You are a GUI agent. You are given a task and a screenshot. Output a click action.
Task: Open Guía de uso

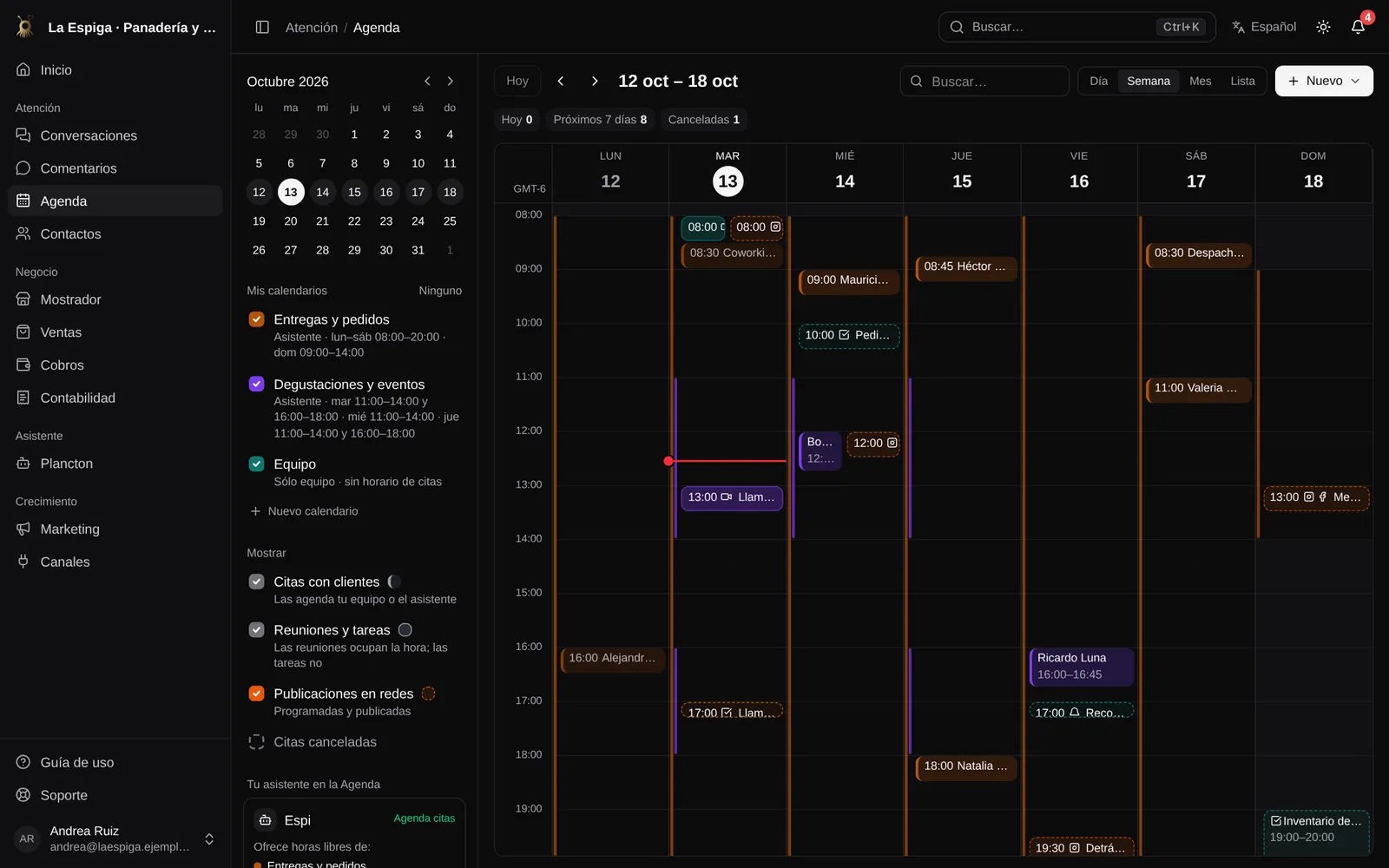tap(115, 762)
